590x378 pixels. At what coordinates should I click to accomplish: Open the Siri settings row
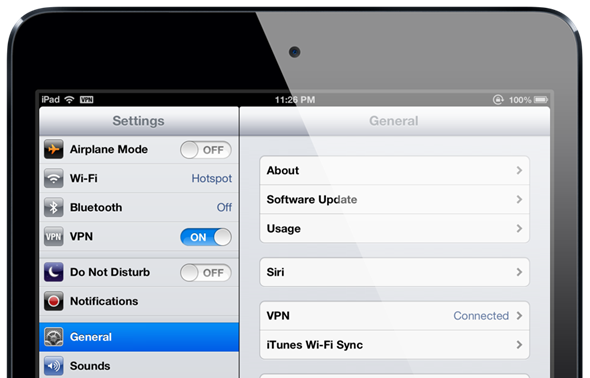click(394, 272)
